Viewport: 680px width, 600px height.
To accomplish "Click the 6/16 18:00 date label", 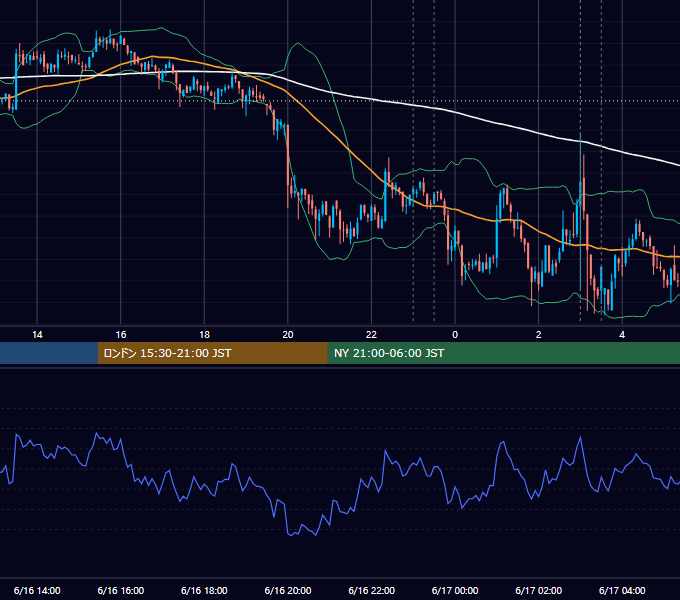I will [x=204, y=590].
